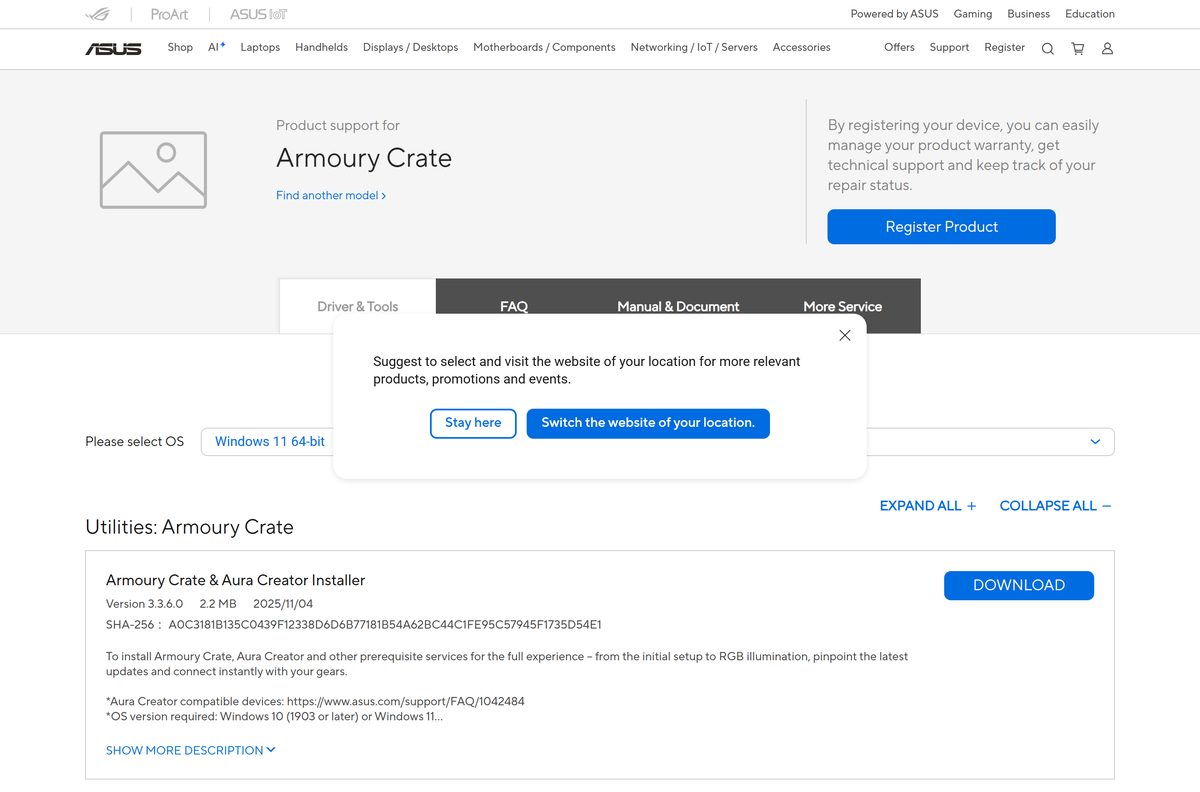Open the Education link in top bar
The image size is (1200, 792).
1090,14
